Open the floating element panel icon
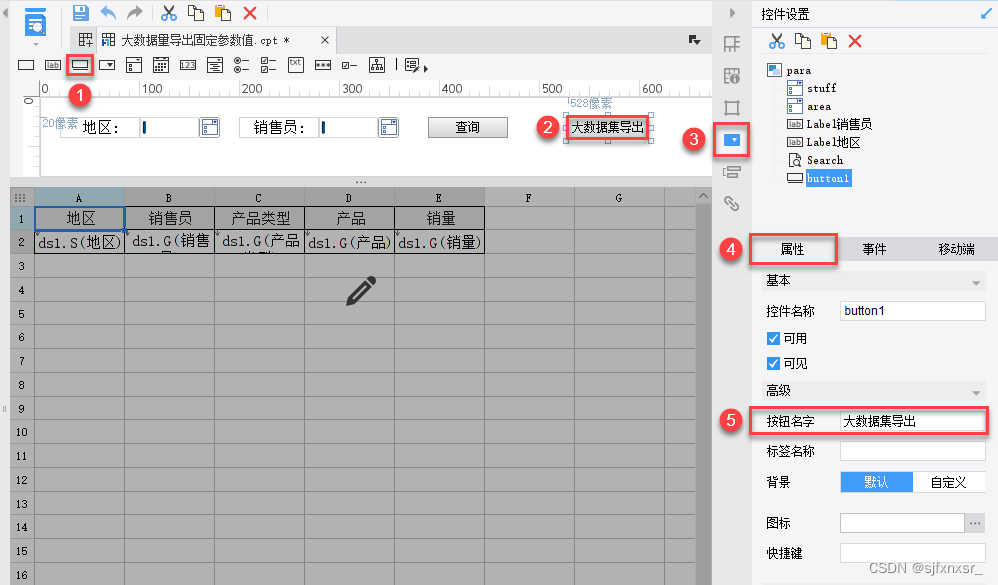This screenshot has width=998, height=585. point(732,108)
